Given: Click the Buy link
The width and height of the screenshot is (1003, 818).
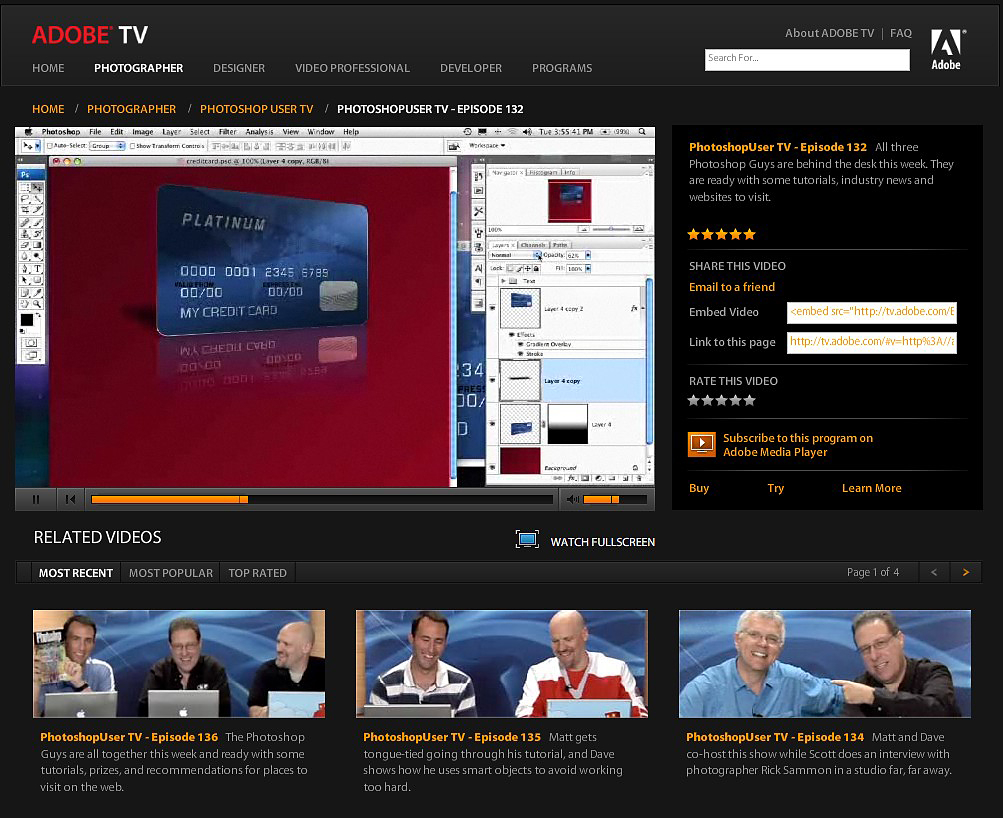Looking at the screenshot, I should 699,488.
